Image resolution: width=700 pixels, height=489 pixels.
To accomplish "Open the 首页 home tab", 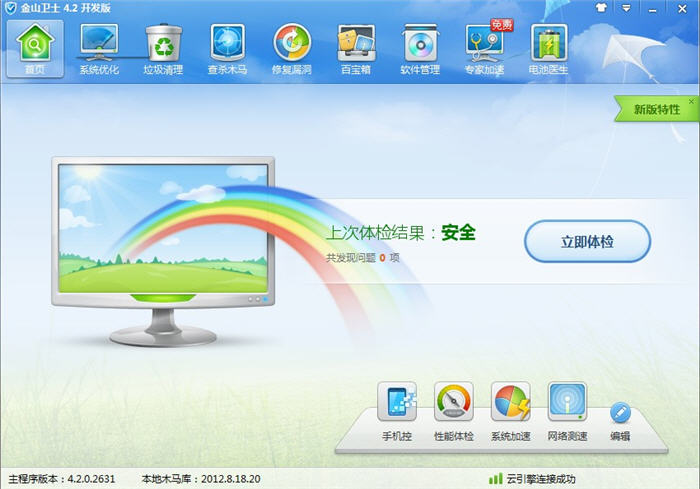I will pyautogui.click(x=35, y=49).
